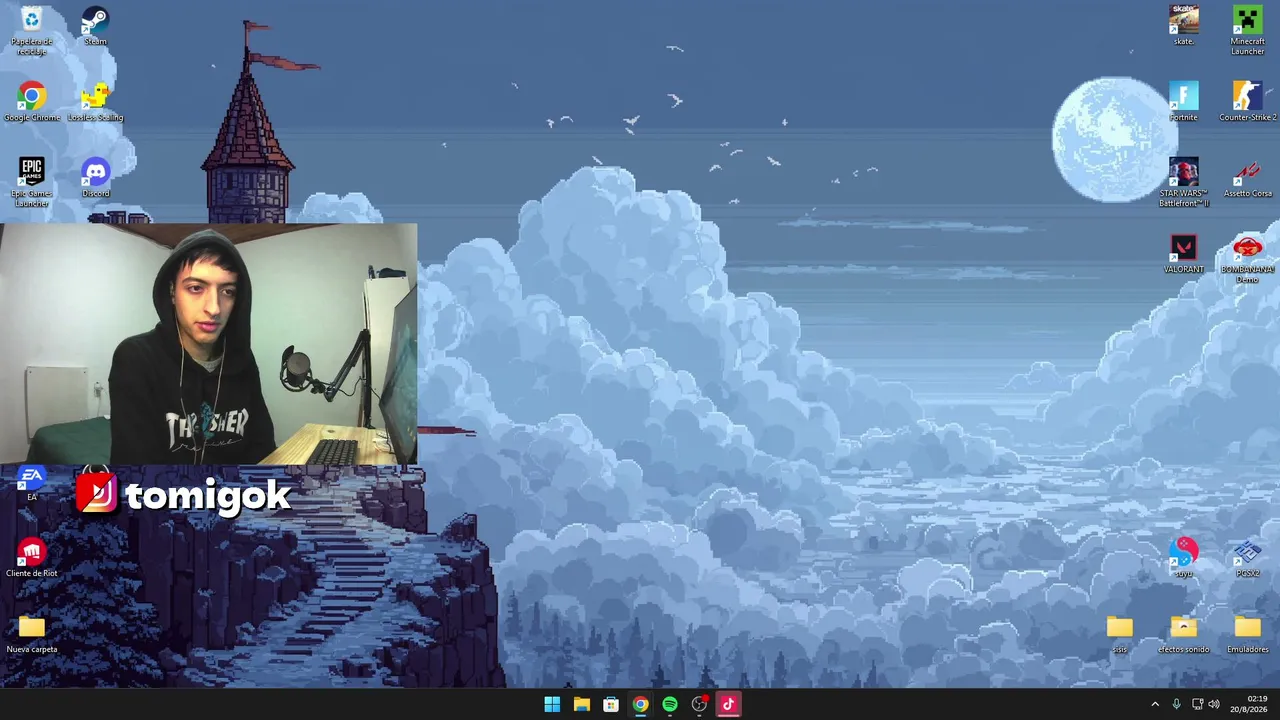Screen dimensions: 1280x720
Task: Open Microsoft Store from the taskbar
Action: pos(611,704)
